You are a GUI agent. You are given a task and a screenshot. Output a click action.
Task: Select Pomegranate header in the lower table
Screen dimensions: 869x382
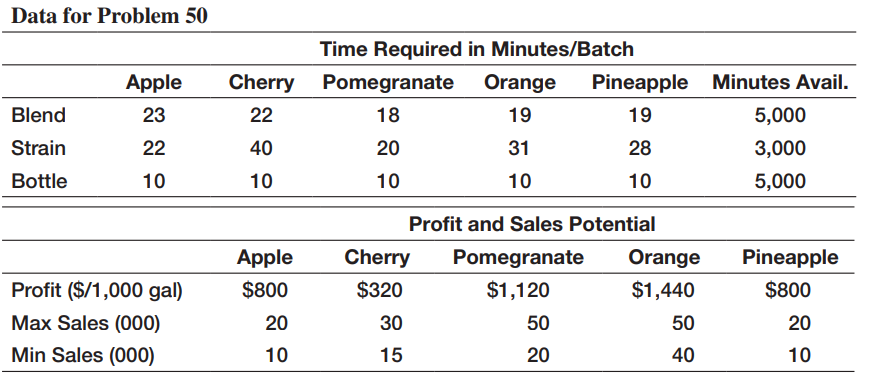pos(518,257)
